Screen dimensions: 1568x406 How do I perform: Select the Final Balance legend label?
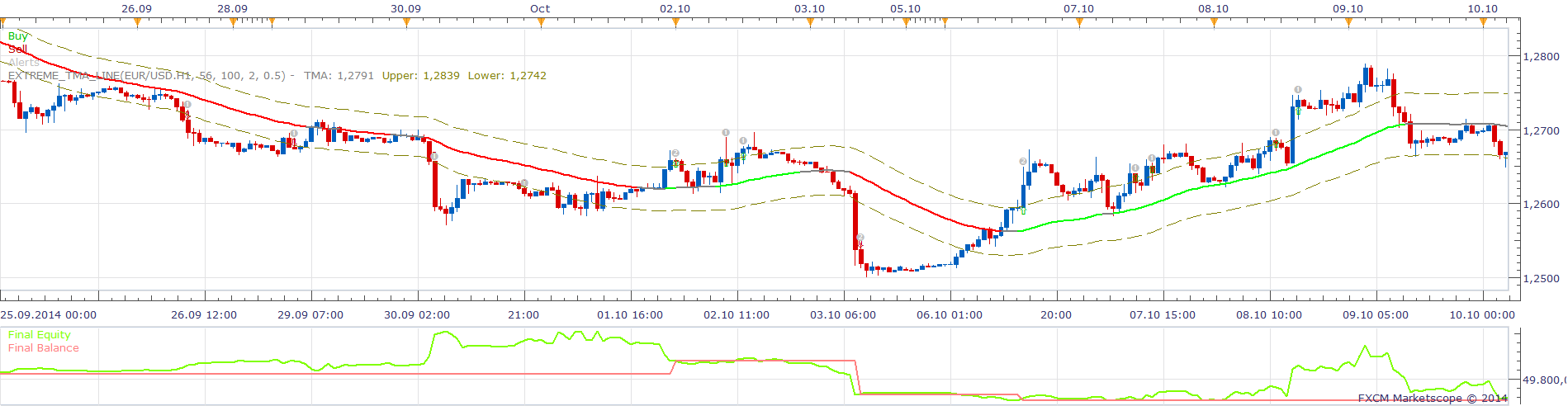tap(44, 348)
